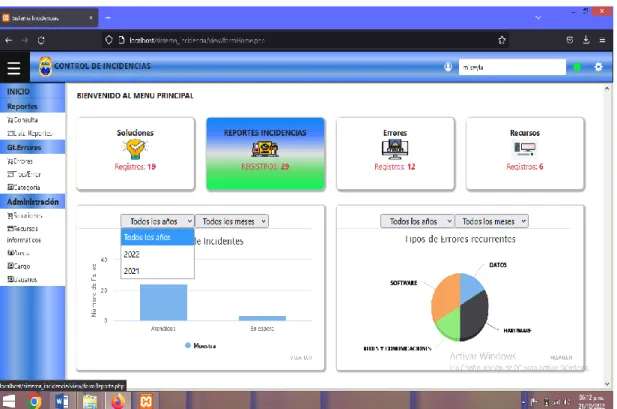This screenshot has height=409, width=617.
Task: Open the years dropdown of the pie chart
Action: click(x=417, y=221)
